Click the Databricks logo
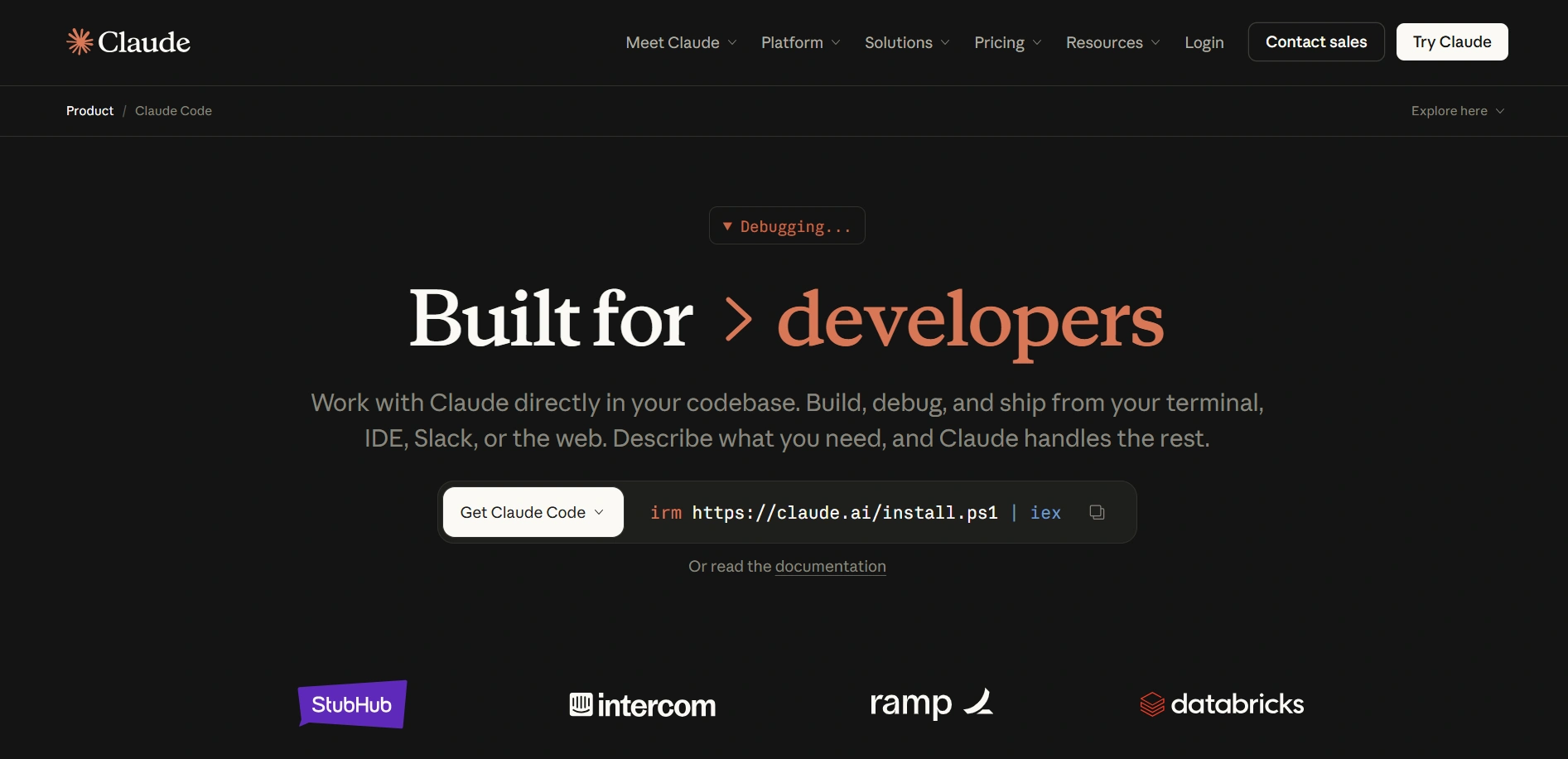Viewport: 1568px width, 759px height. pos(1222,704)
